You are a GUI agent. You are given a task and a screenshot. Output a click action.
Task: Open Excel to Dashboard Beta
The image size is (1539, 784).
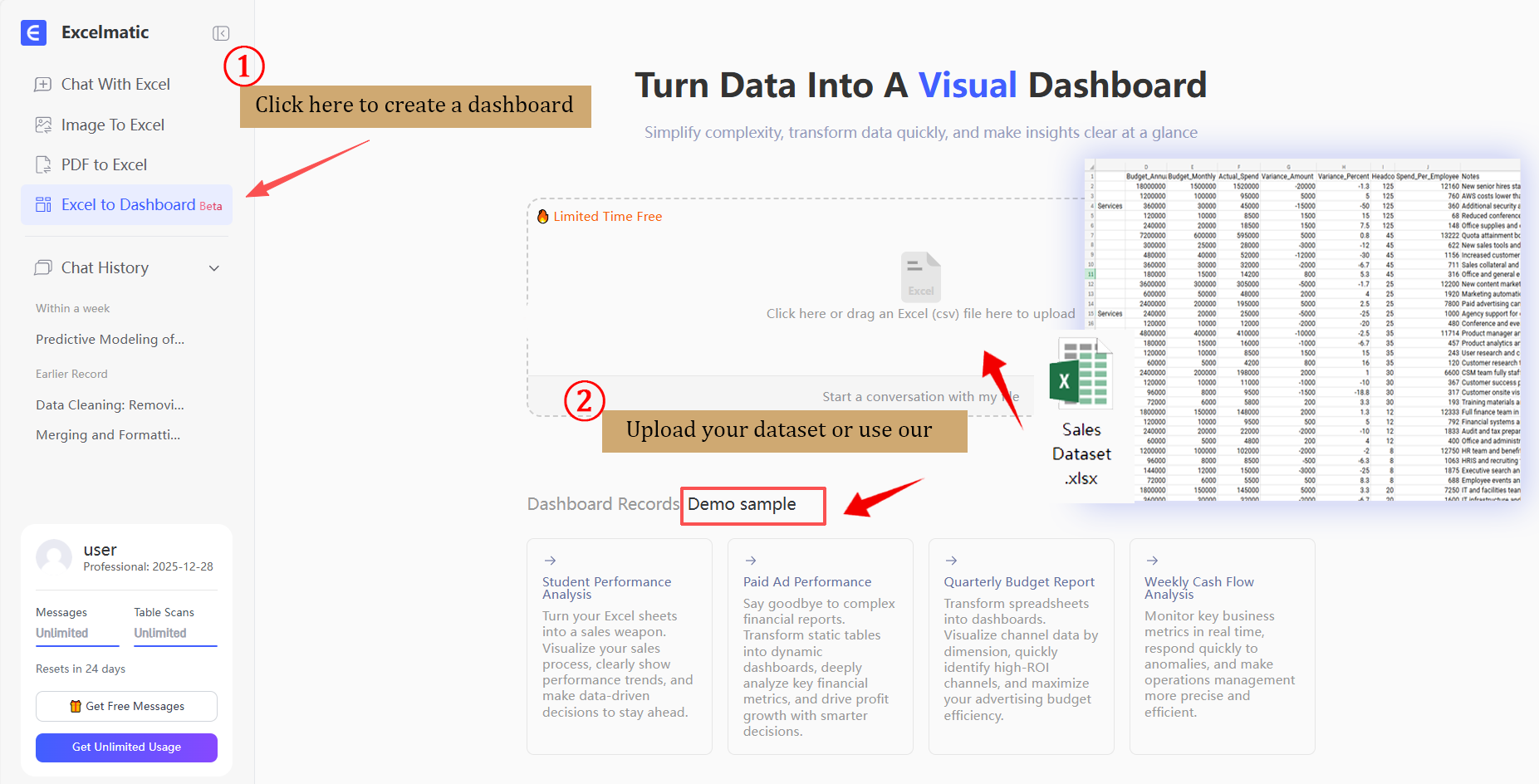[127, 205]
